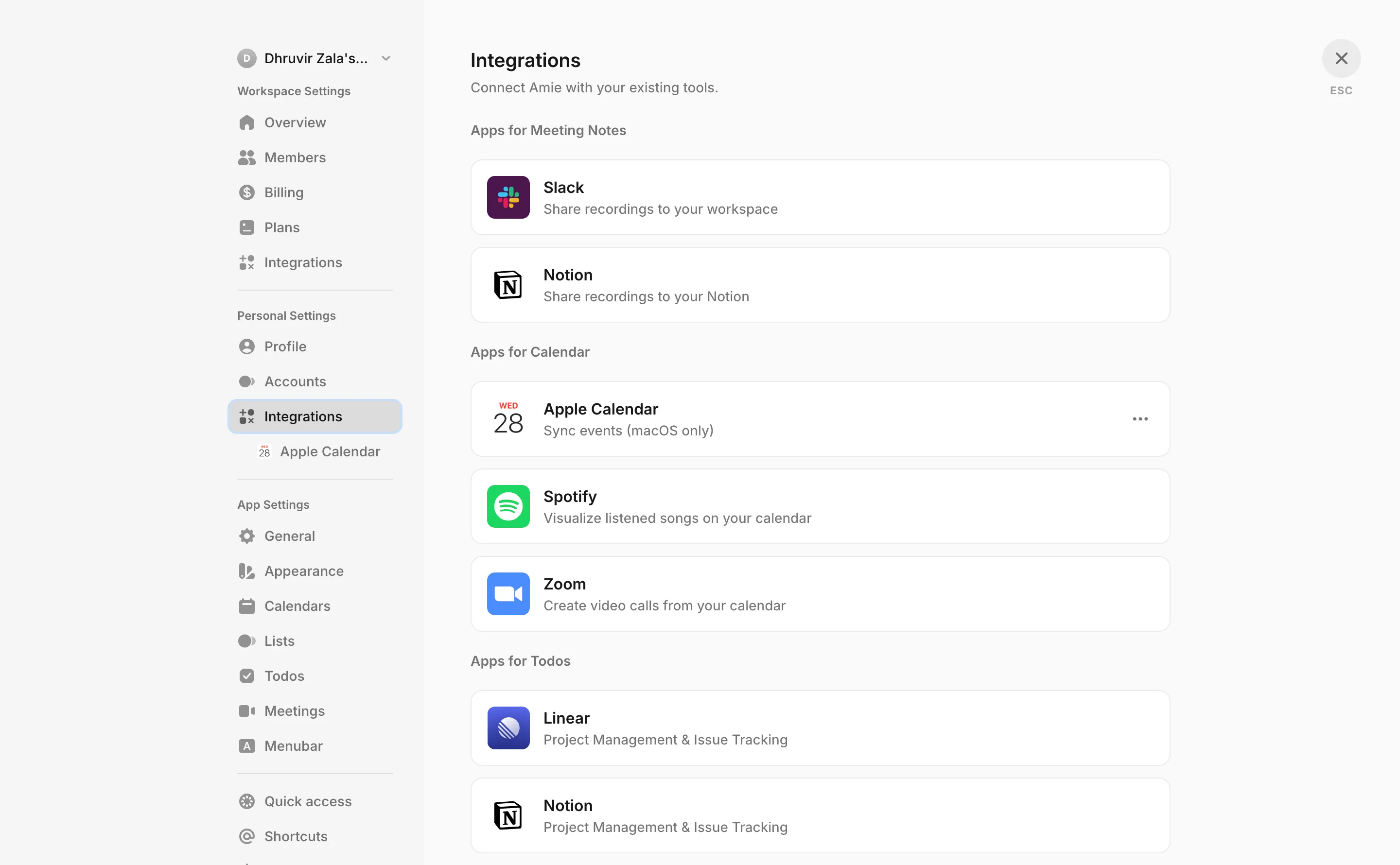Open the Plans page
Viewport: 1400px width, 865px height.
[315, 227]
